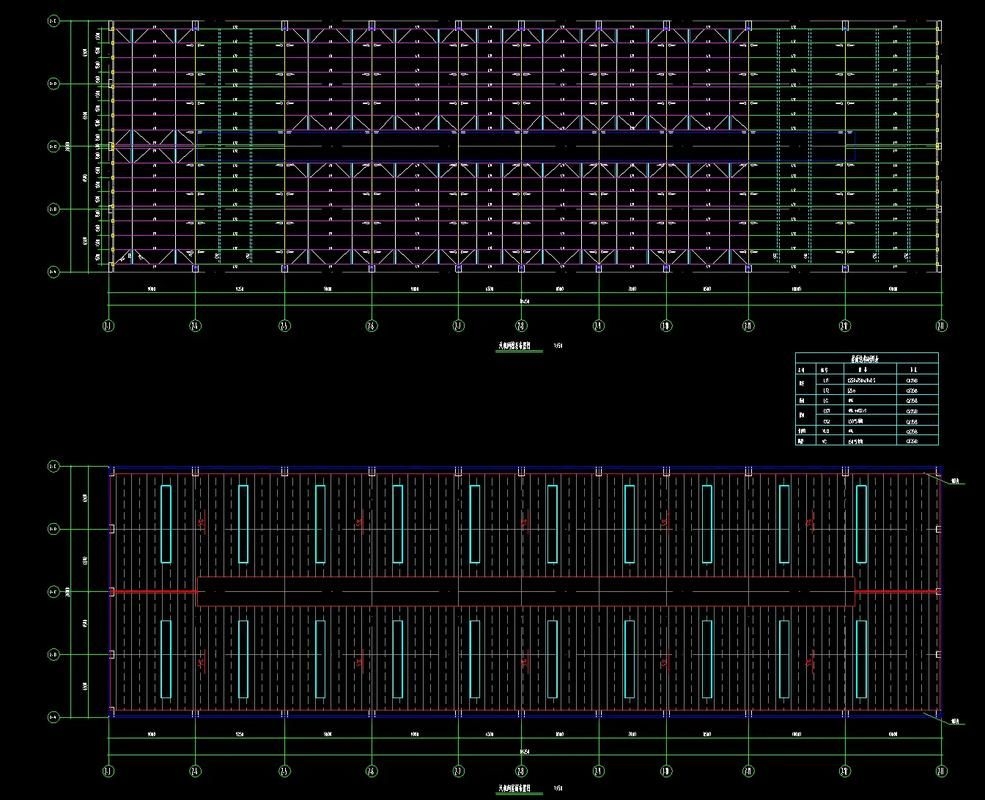This screenshot has width=985, height=800.
Task: Select the lower-left cyan skylight rectangle
Action: pyautogui.click(x=165, y=659)
